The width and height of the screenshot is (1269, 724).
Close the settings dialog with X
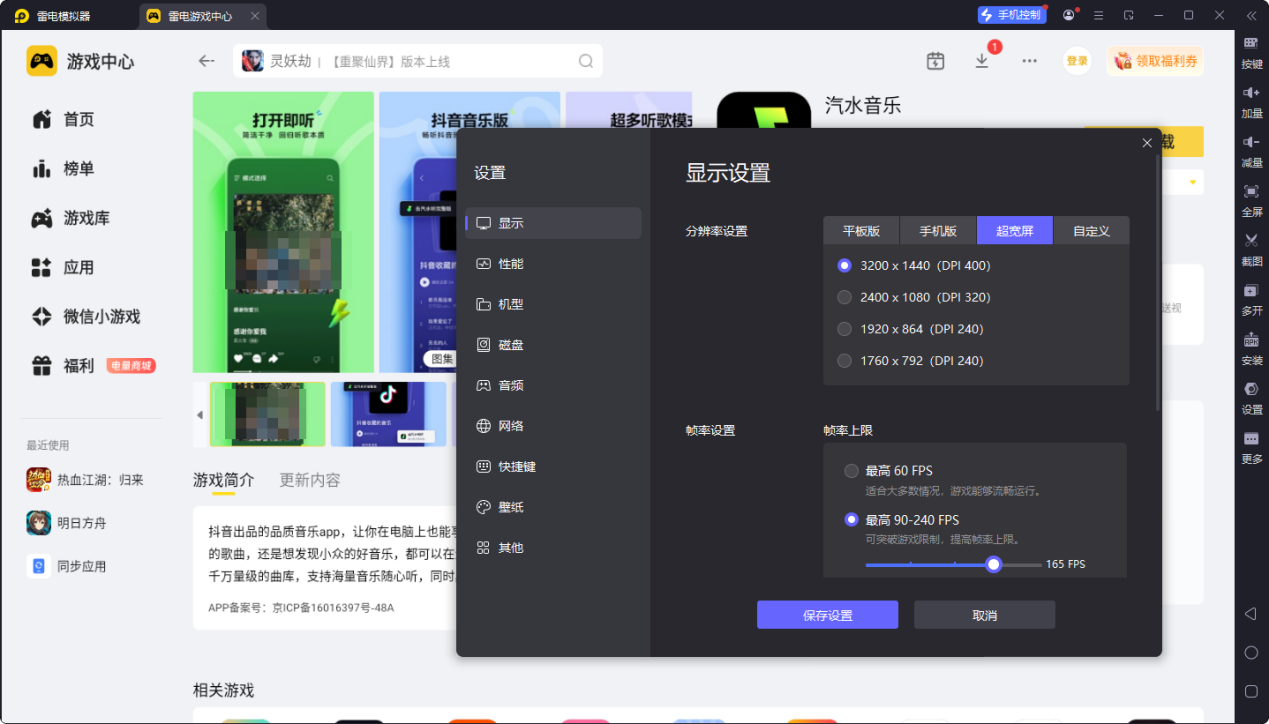click(x=1147, y=143)
